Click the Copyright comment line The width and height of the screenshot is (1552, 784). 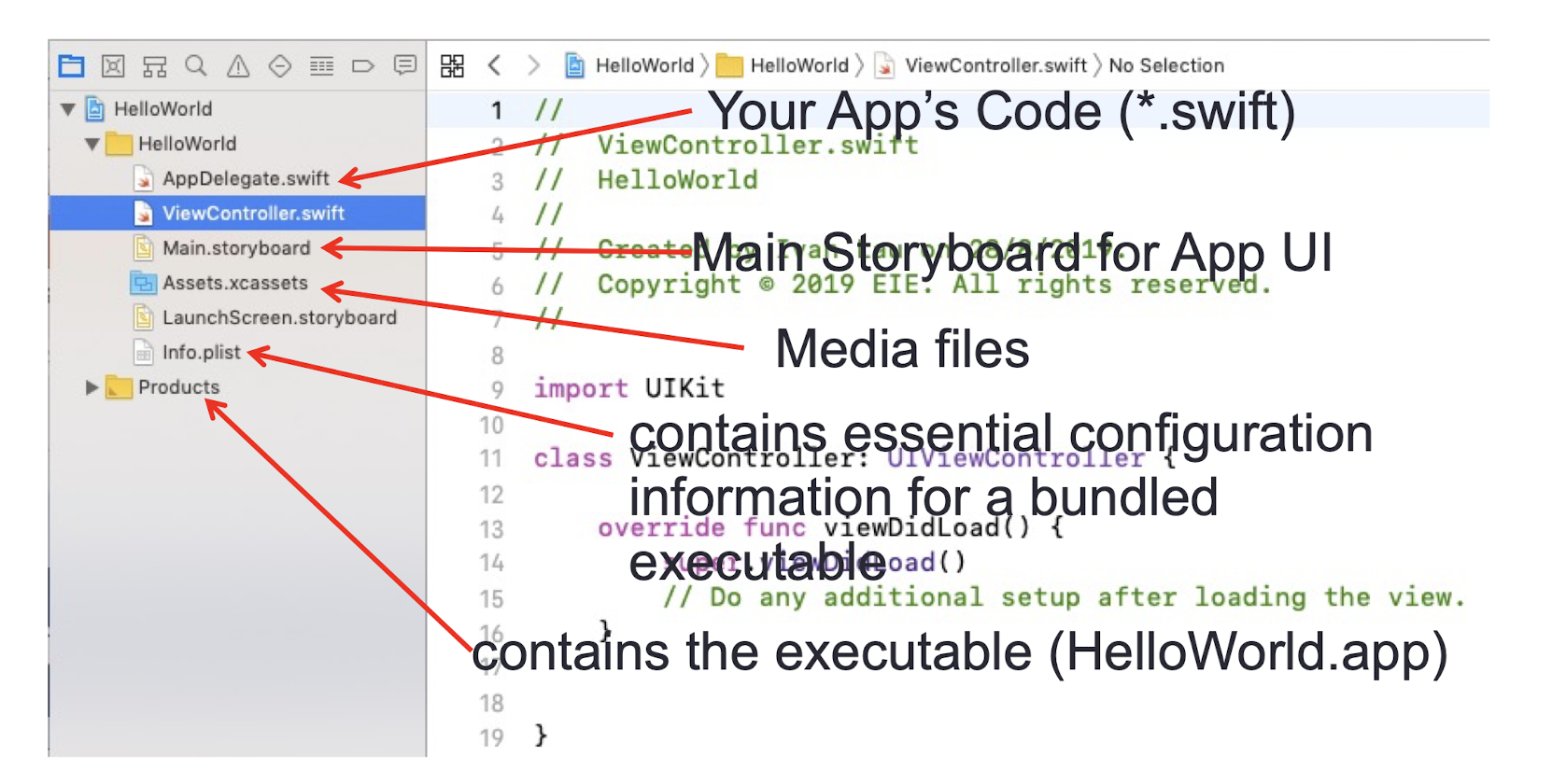(x=902, y=284)
